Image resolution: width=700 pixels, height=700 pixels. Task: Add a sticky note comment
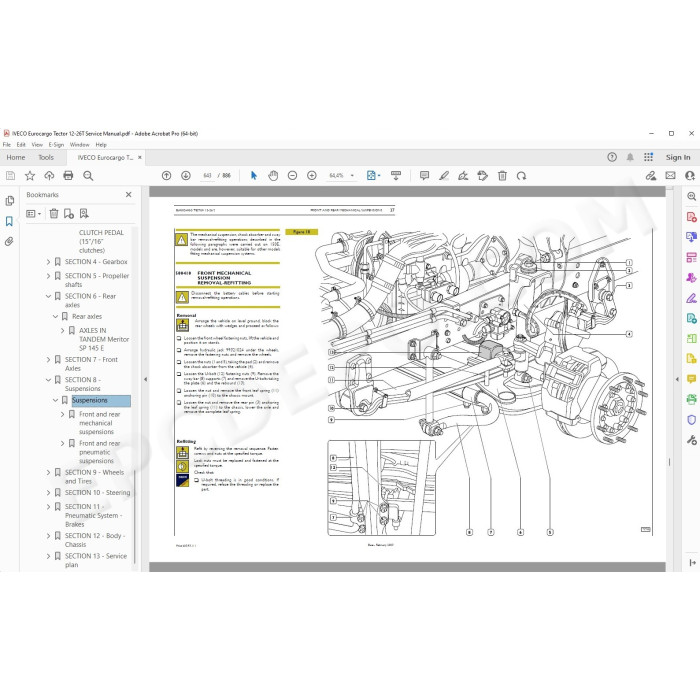(x=425, y=175)
